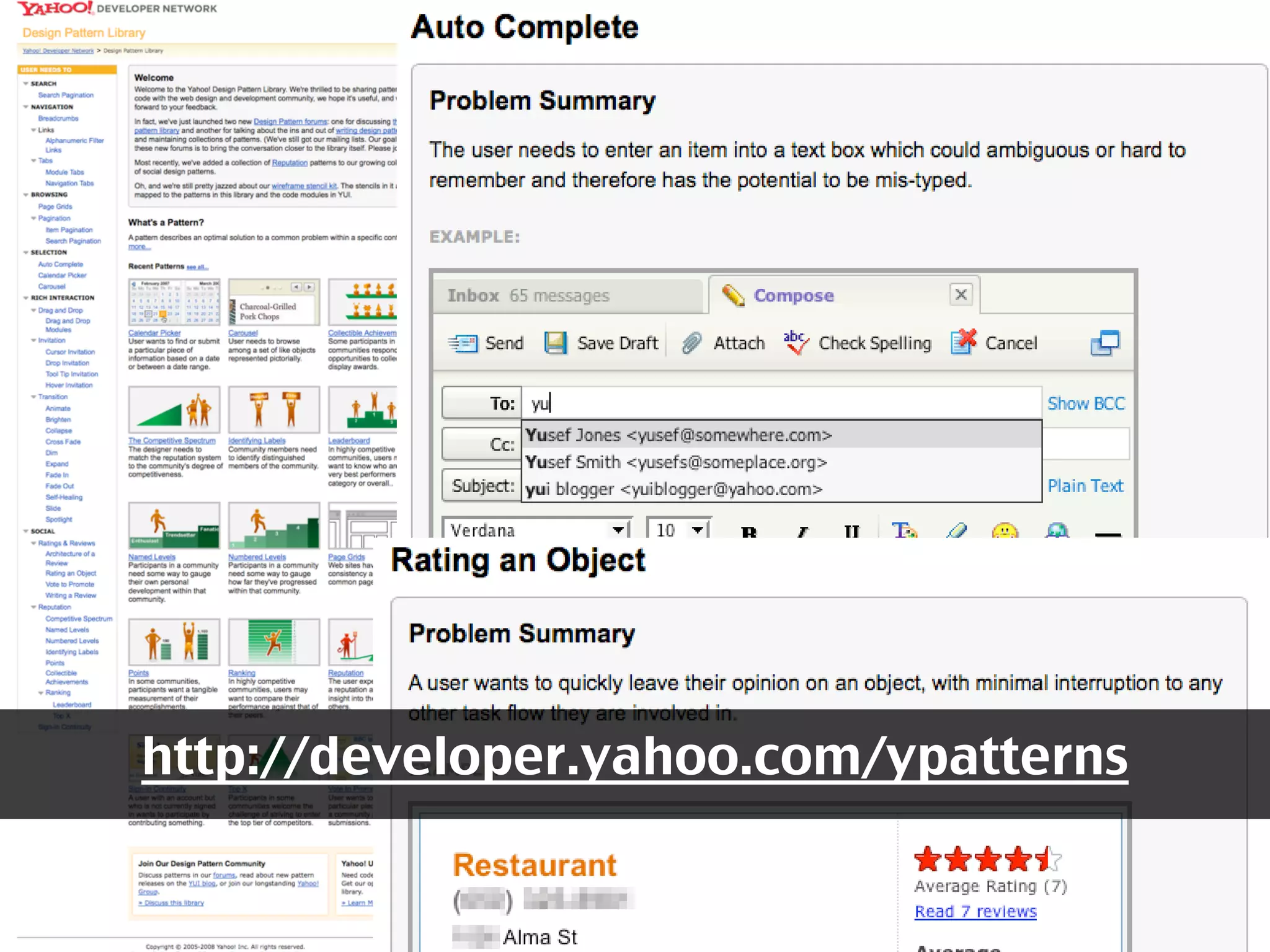Open the Read 7 reviews link
Screen dimensions: 1270x952
pyautogui.click(x=975, y=912)
